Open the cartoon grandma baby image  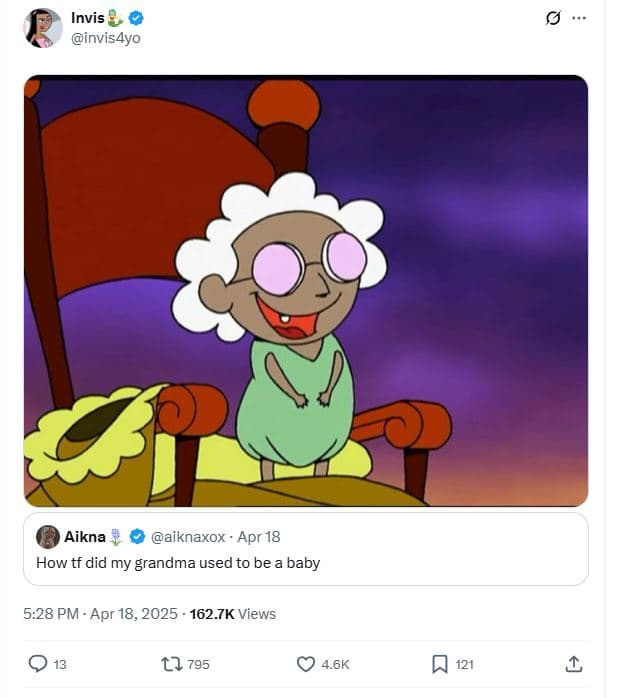coord(306,290)
